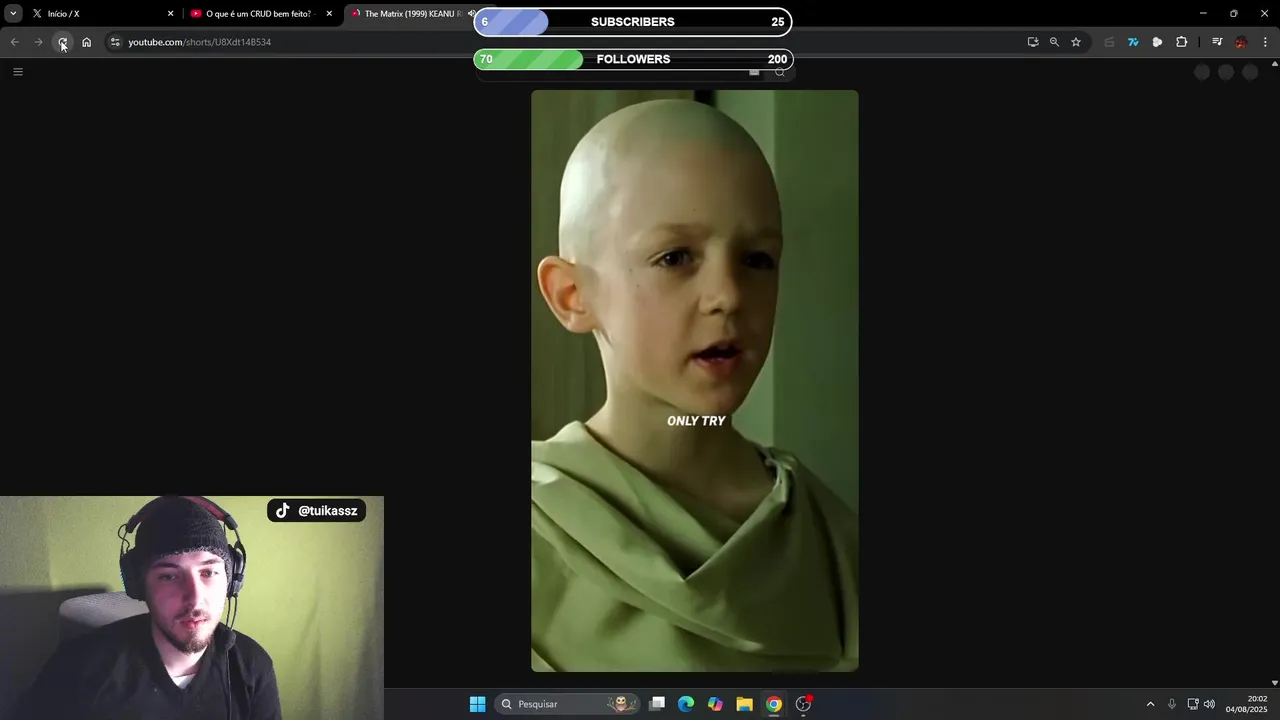Screen dimensions: 1280x720
Task: Open the Windows Start menu
Action: pyautogui.click(x=477, y=704)
